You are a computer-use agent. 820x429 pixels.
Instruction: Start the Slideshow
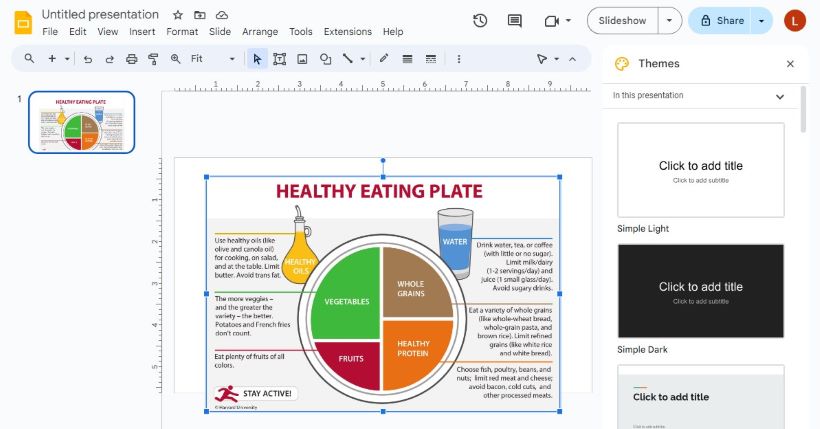pos(622,21)
